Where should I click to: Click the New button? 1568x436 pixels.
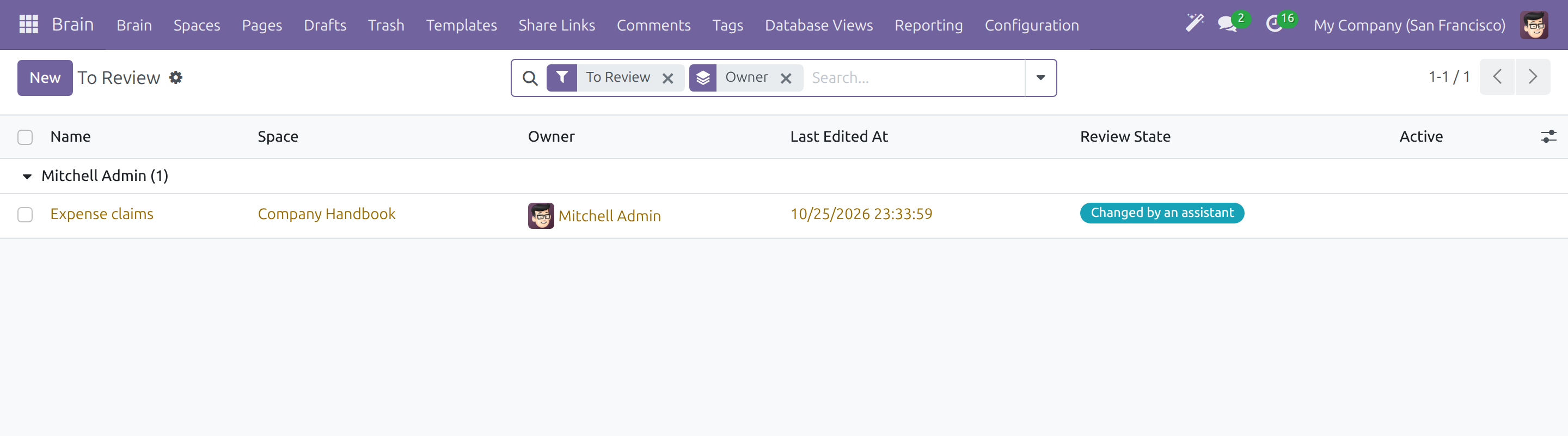[x=45, y=77]
